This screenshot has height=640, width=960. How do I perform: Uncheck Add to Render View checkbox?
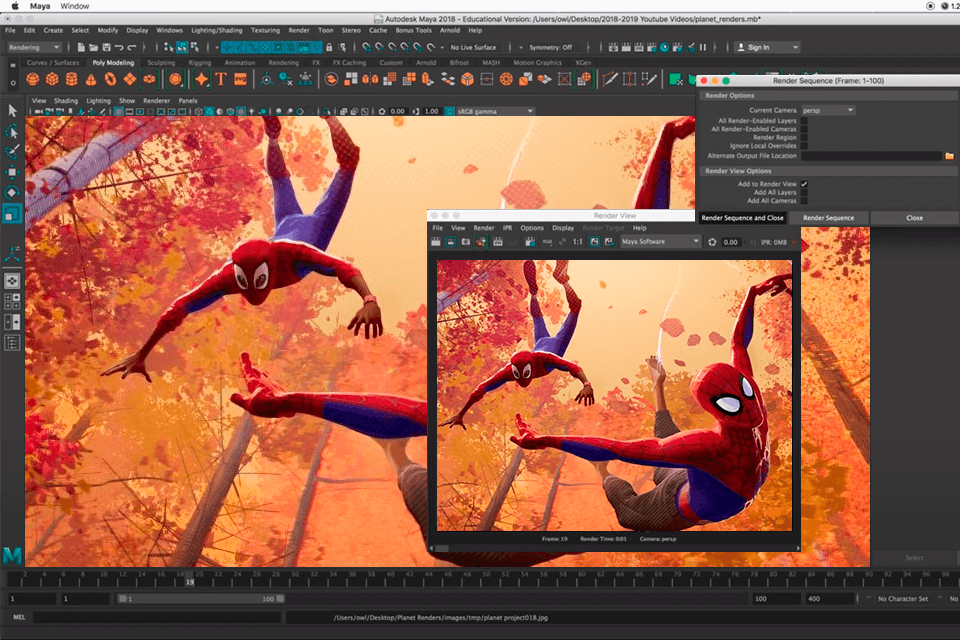tap(804, 184)
